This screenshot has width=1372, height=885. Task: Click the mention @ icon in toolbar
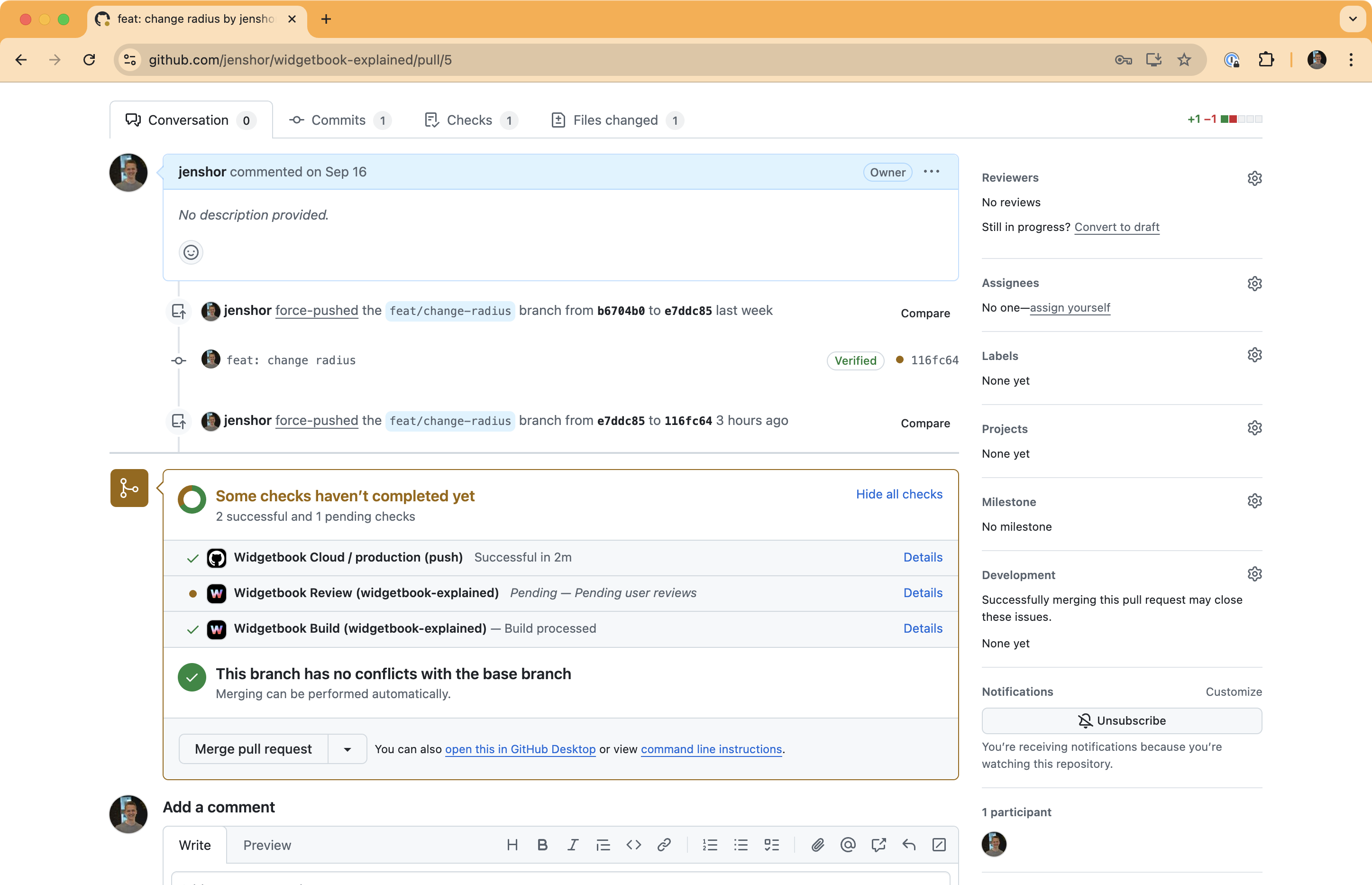[x=848, y=845]
